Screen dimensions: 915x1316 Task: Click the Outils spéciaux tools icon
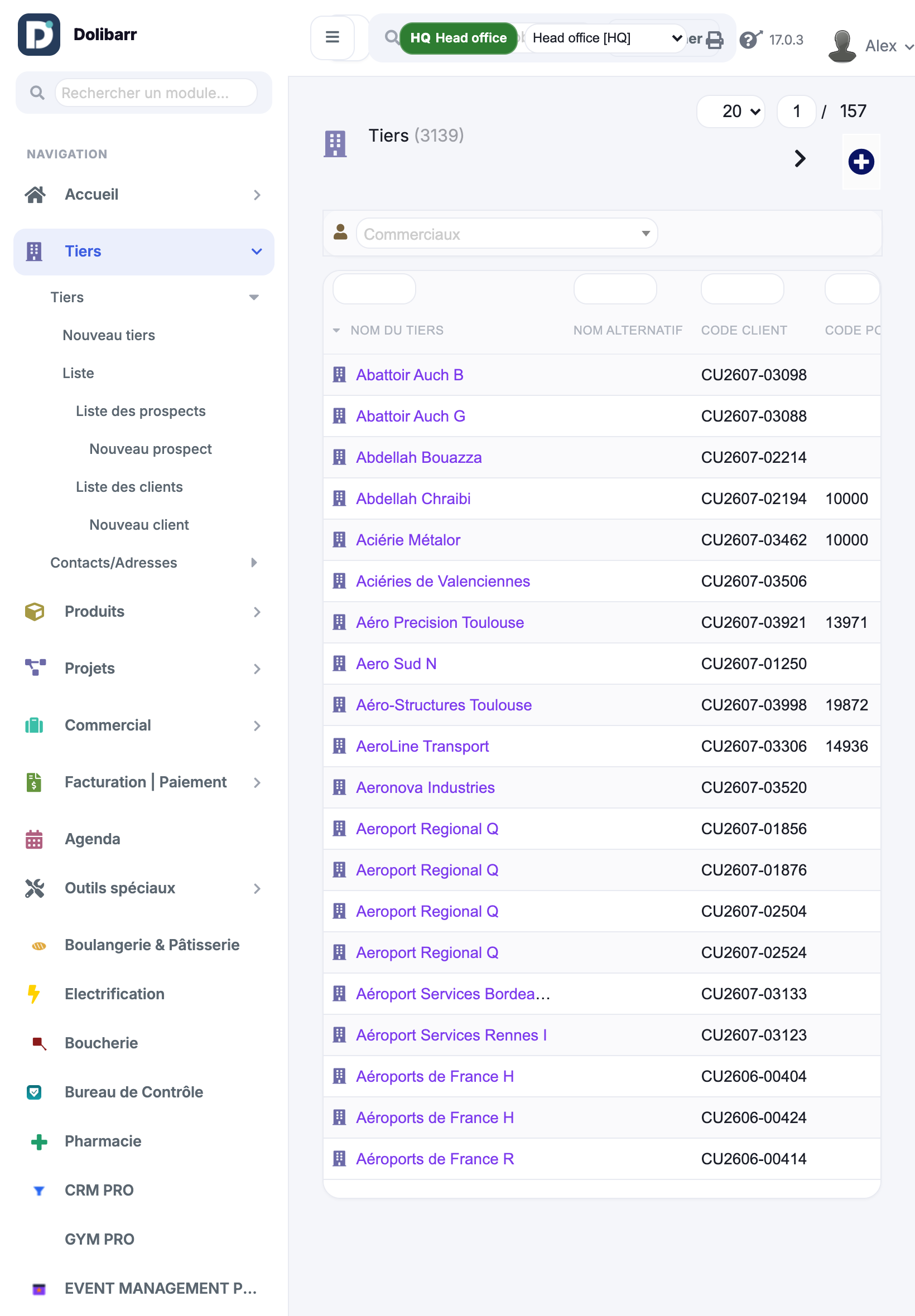pos(35,888)
